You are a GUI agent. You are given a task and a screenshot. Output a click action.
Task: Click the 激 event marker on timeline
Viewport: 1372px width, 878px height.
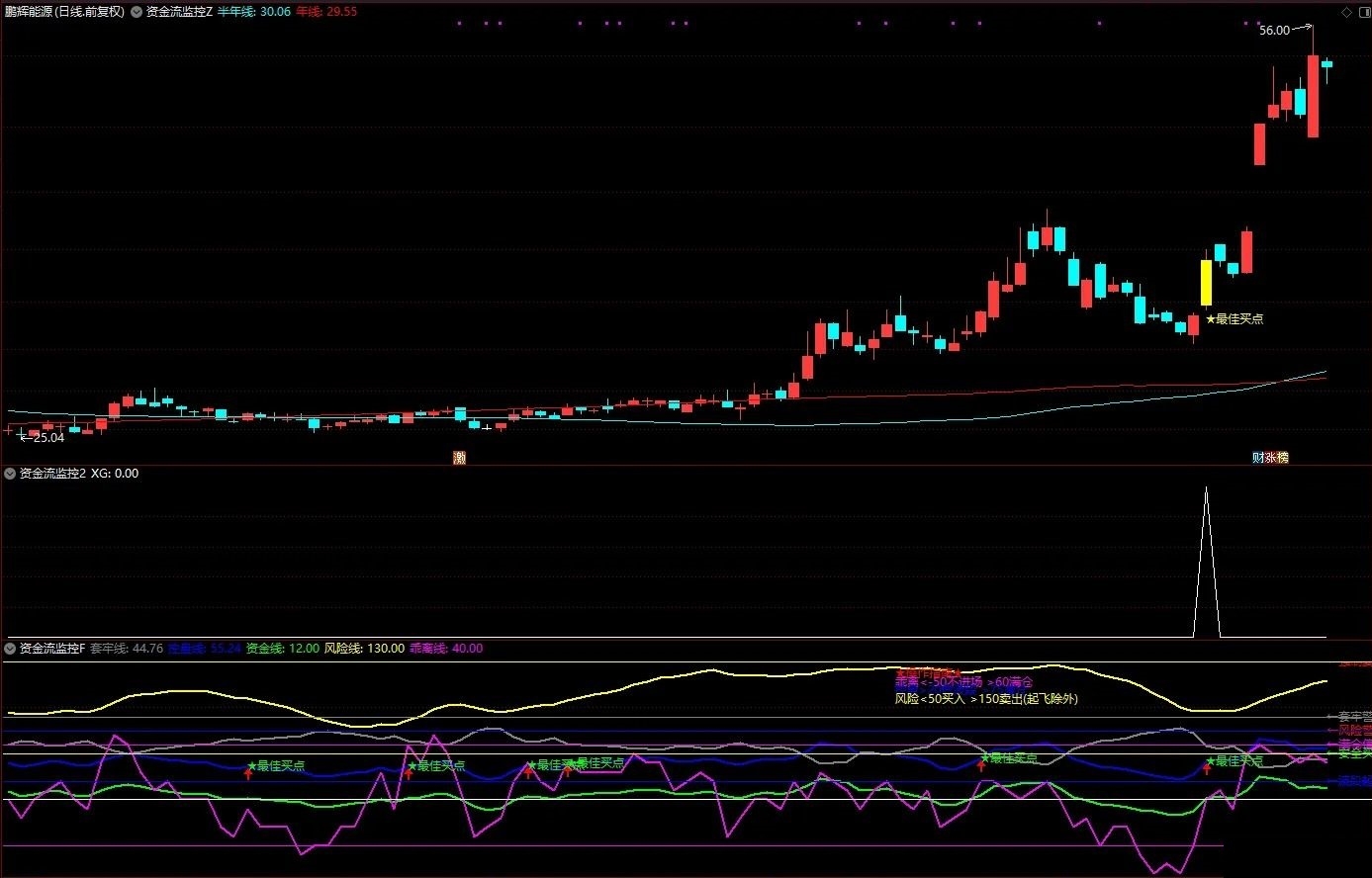point(459,458)
